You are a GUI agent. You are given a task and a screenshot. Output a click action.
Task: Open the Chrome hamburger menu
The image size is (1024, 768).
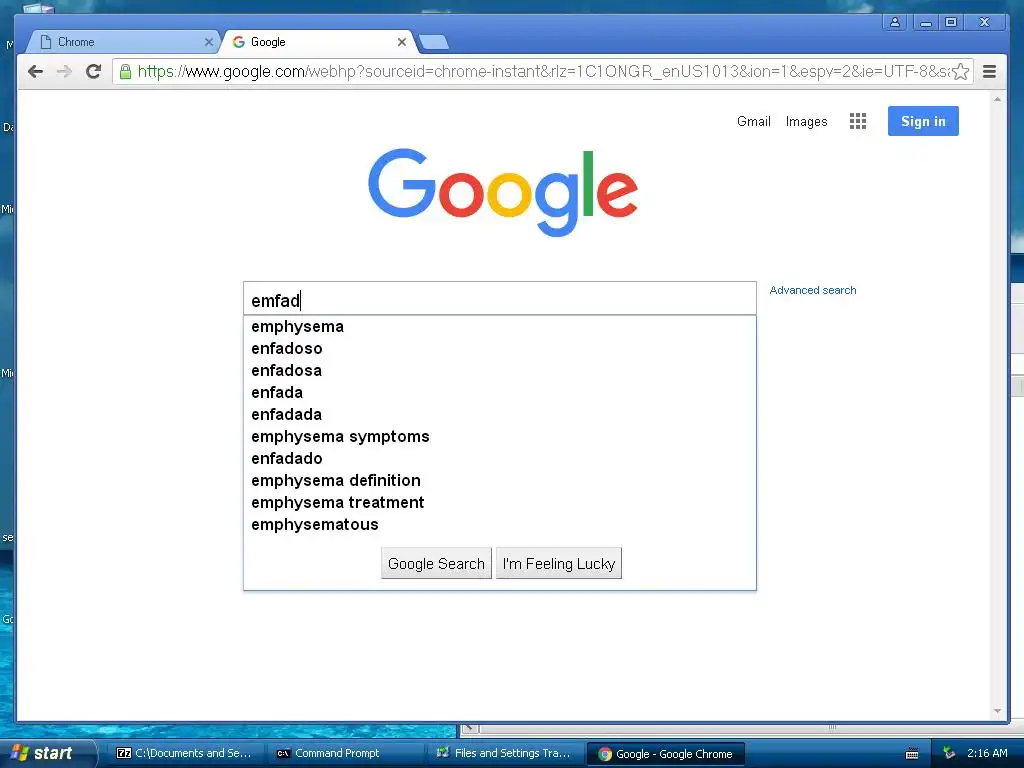tap(989, 71)
